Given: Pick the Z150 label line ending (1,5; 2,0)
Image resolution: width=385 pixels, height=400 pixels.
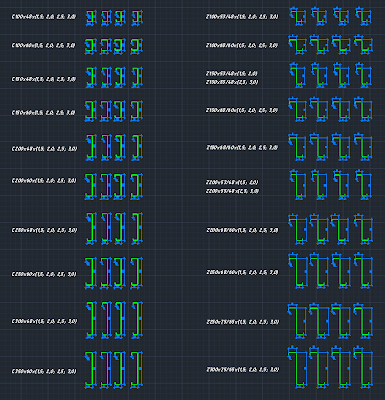Looking at the screenshot, I should 232,74.
